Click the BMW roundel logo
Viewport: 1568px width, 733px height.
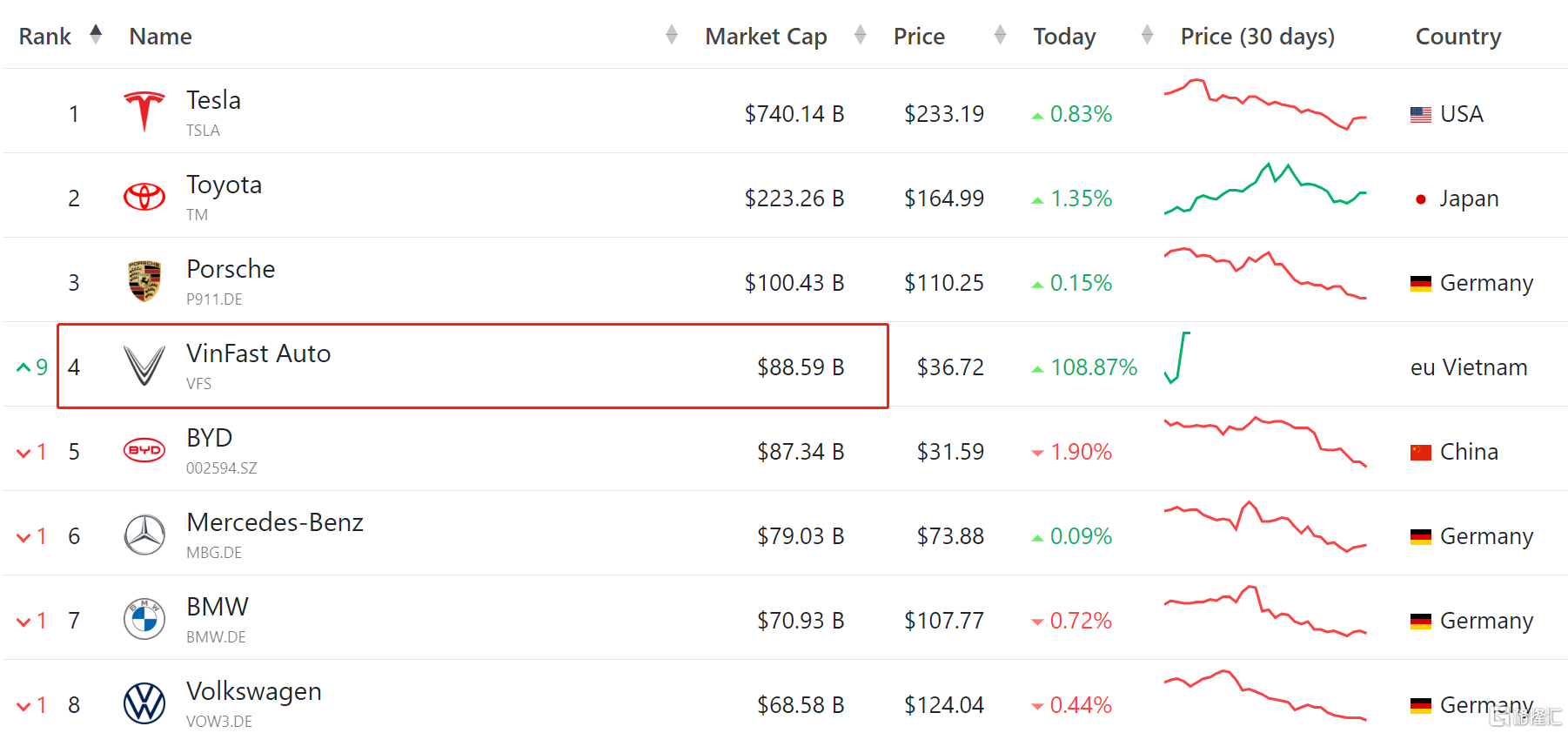tap(144, 619)
